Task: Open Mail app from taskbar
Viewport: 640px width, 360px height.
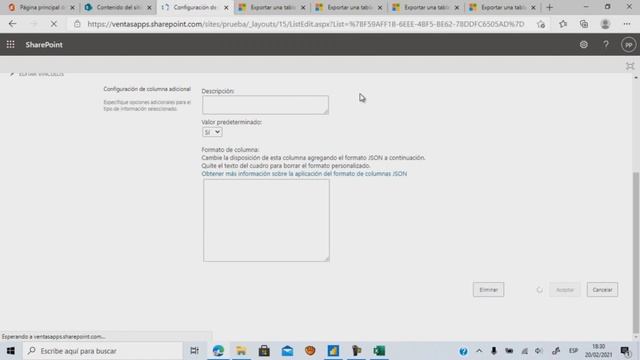Action: (287, 351)
